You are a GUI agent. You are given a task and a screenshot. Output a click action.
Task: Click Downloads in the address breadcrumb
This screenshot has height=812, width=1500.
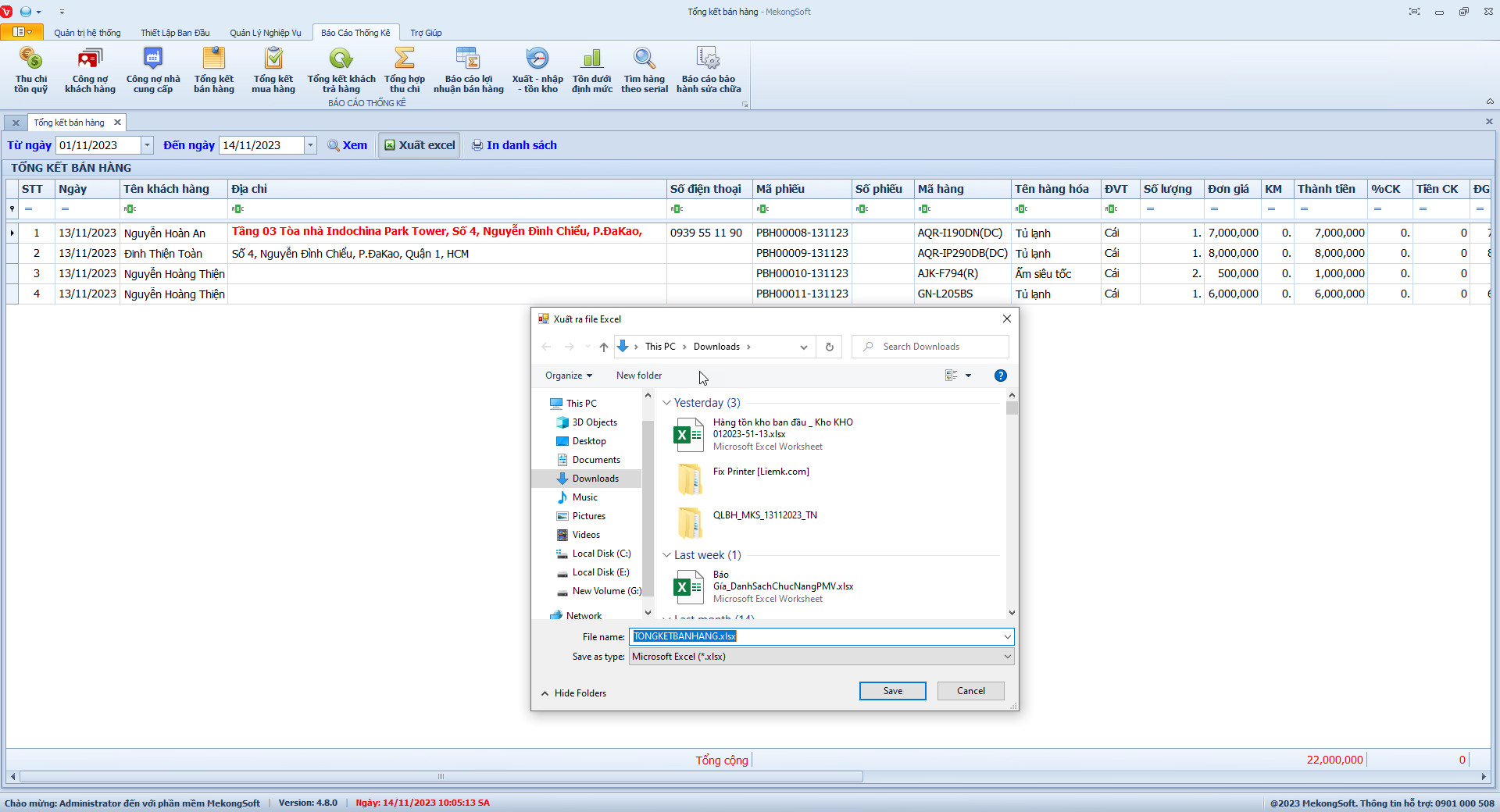(x=716, y=347)
